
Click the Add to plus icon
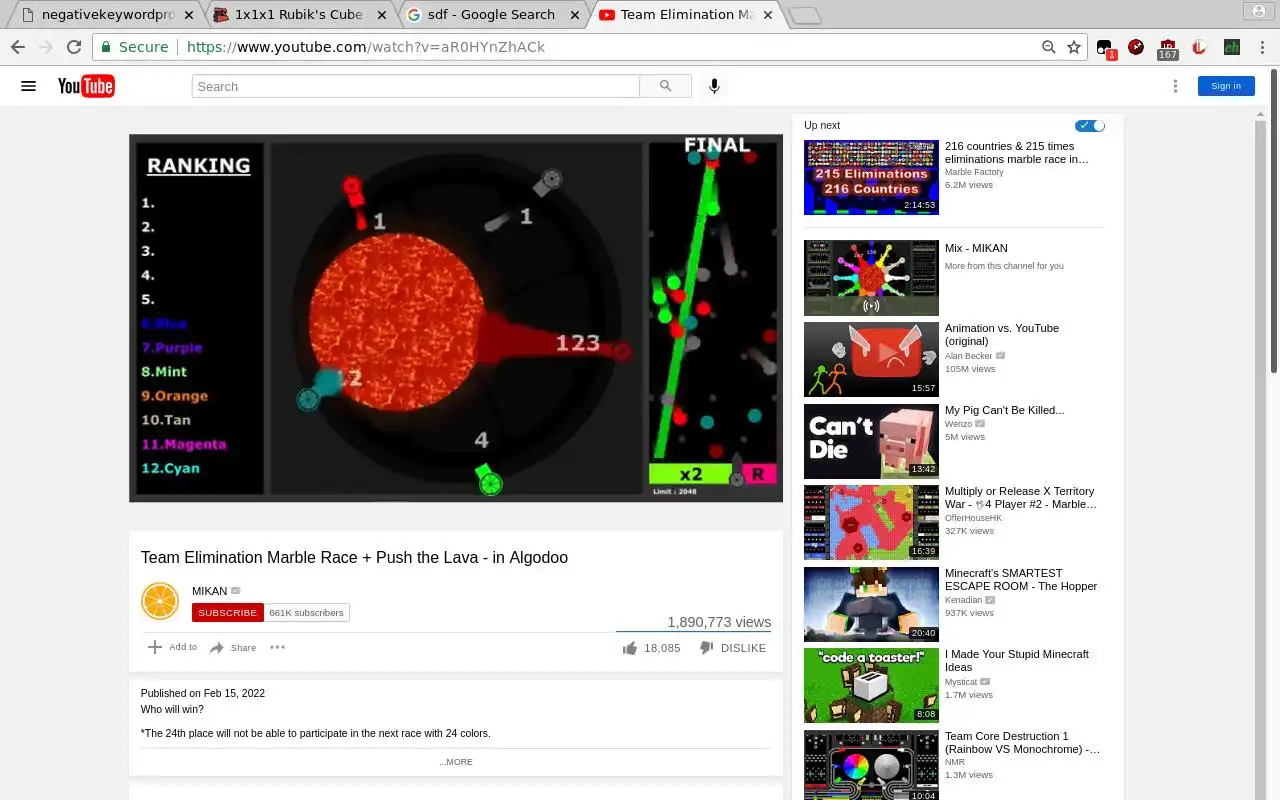click(155, 647)
